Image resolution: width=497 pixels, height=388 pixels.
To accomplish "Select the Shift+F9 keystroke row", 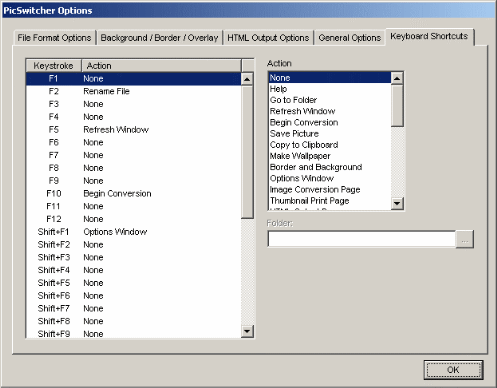I will click(134, 333).
